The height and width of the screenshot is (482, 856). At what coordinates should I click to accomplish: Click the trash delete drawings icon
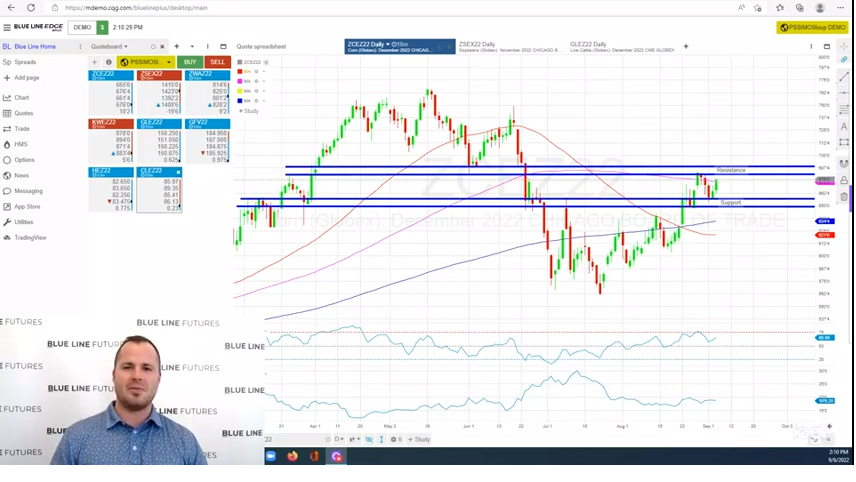[843, 196]
